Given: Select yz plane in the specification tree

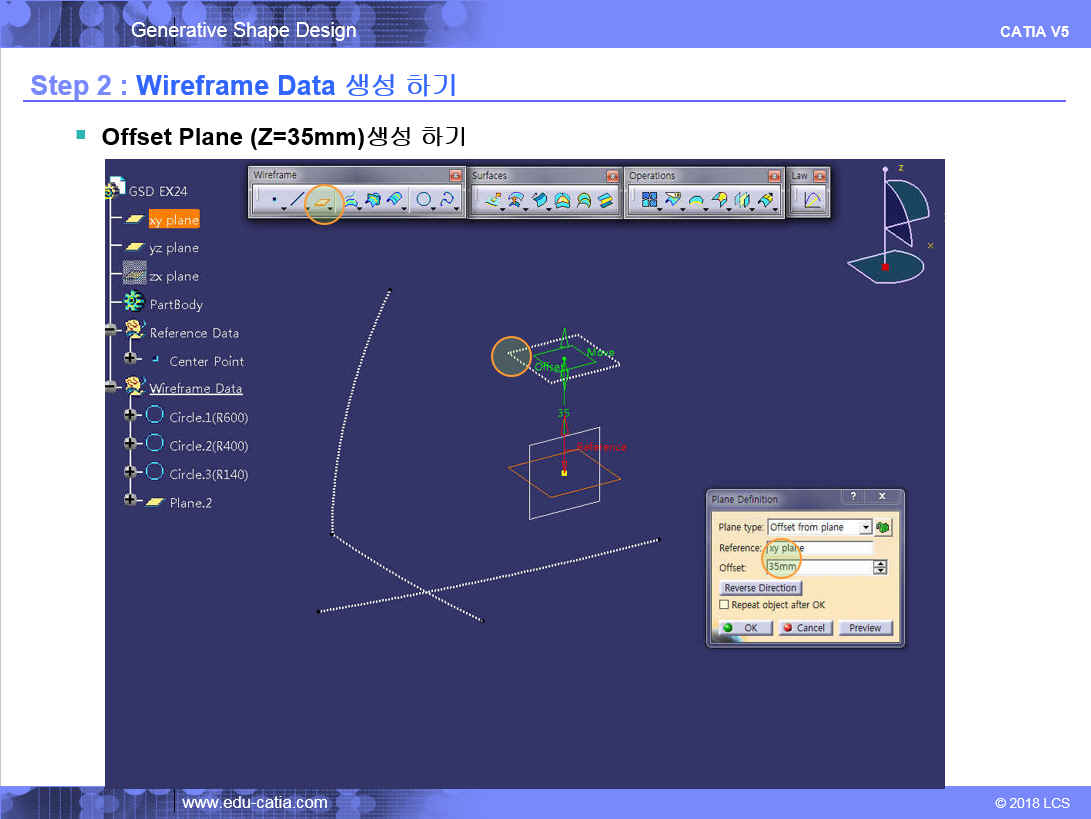Looking at the screenshot, I should (173, 248).
